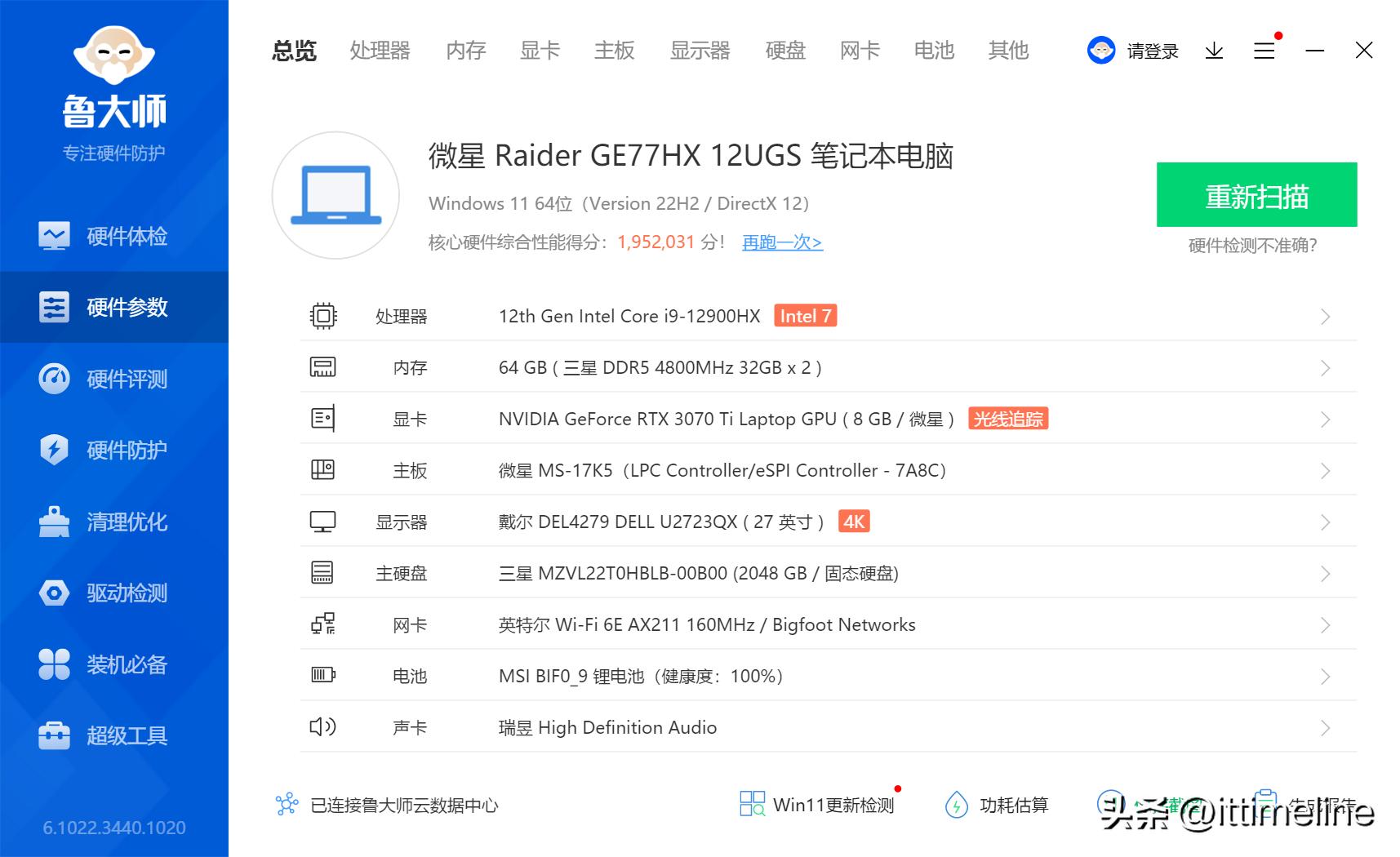Switch to 主板 tab
The image size is (1400, 857).
[615, 51]
